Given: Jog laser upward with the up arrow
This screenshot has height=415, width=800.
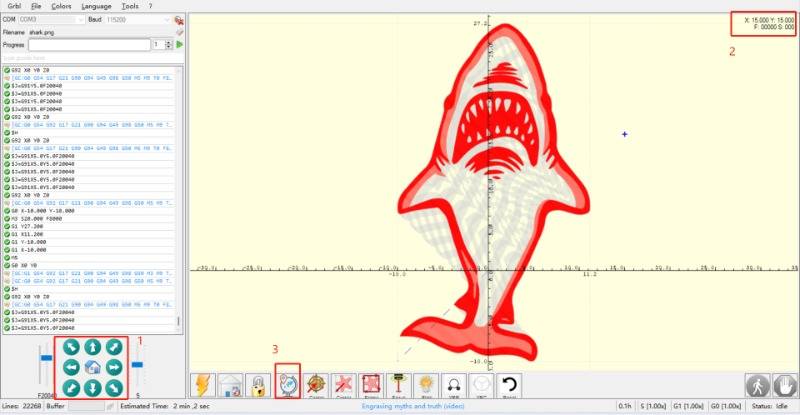Looking at the screenshot, I should [x=92, y=347].
